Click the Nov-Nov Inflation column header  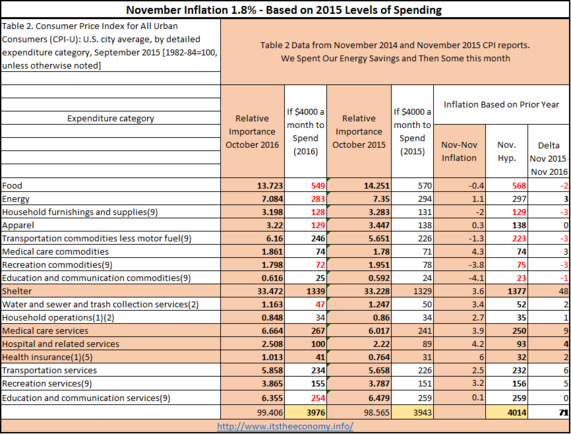click(x=459, y=151)
